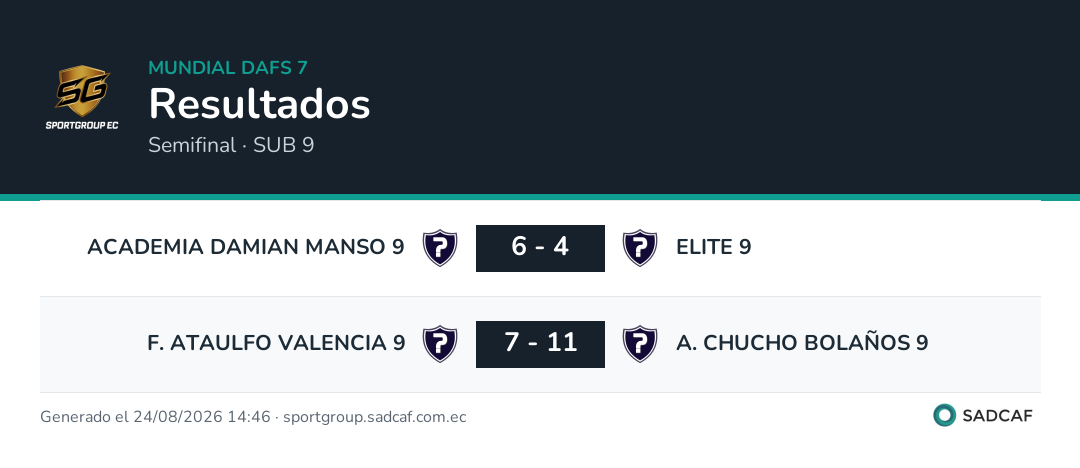Click the MUNDIAL DAFS 7 tournament label
1080x468 pixels.
coord(228,68)
